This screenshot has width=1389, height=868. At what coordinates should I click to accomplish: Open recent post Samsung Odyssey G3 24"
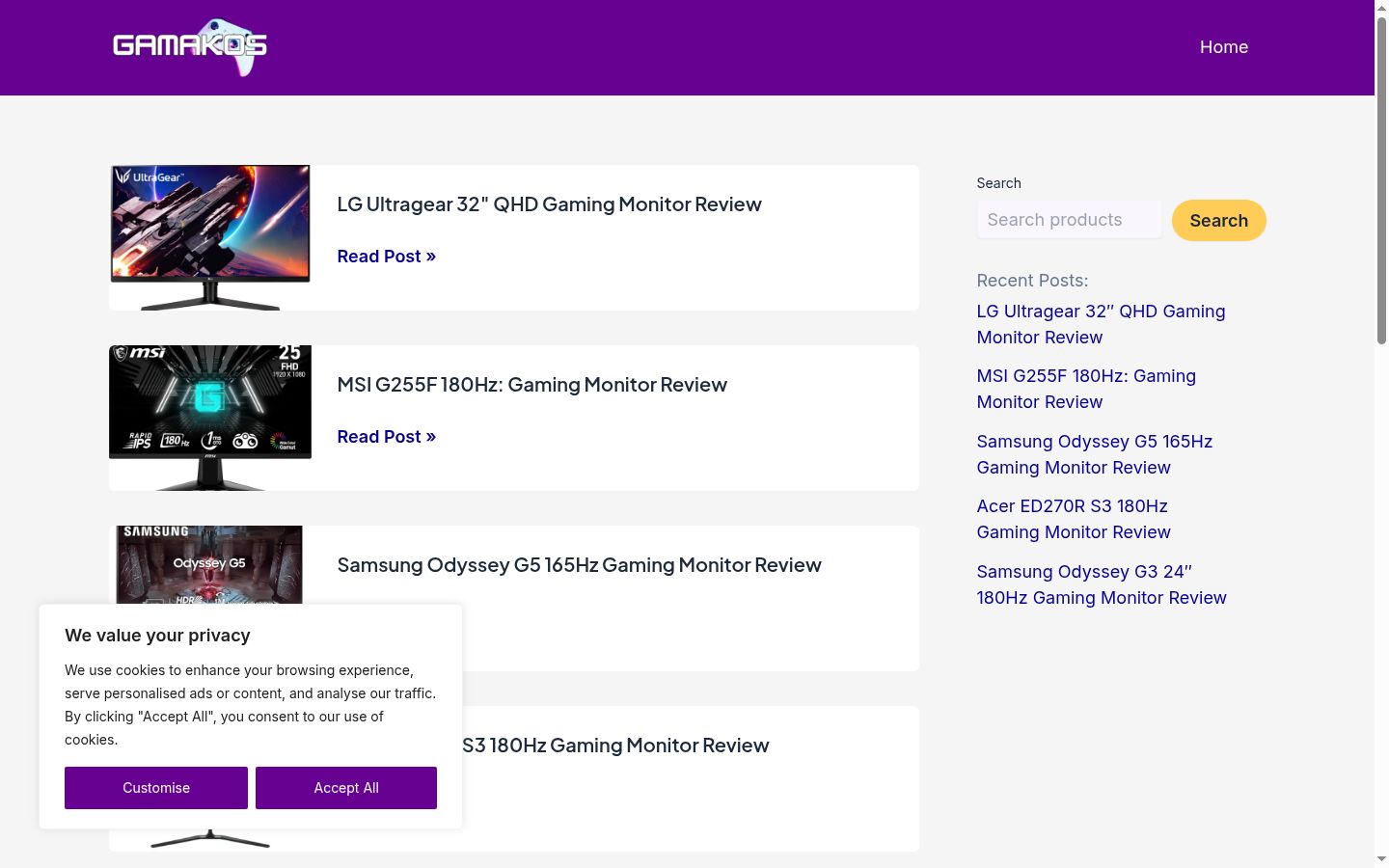(x=1102, y=584)
